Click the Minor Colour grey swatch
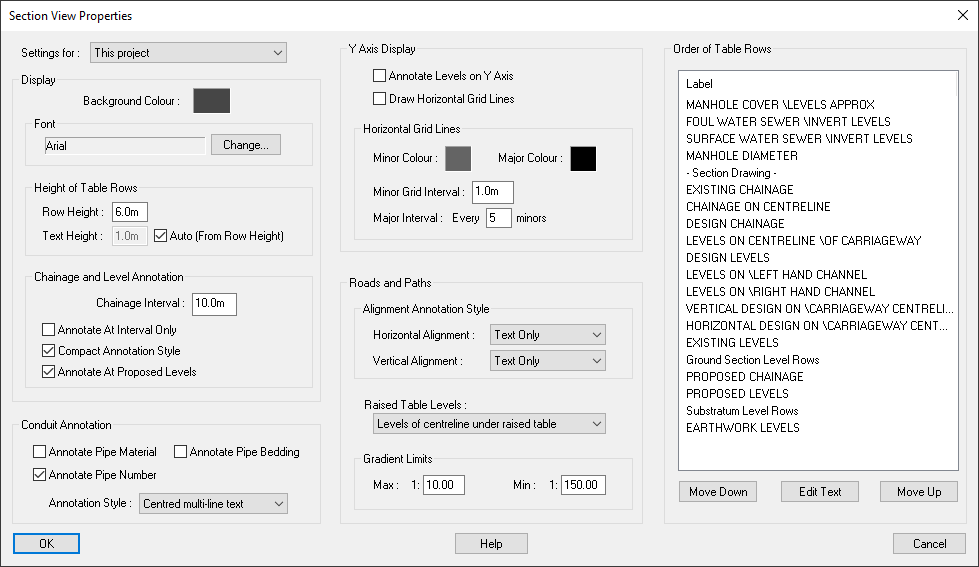 pos(458,158)
